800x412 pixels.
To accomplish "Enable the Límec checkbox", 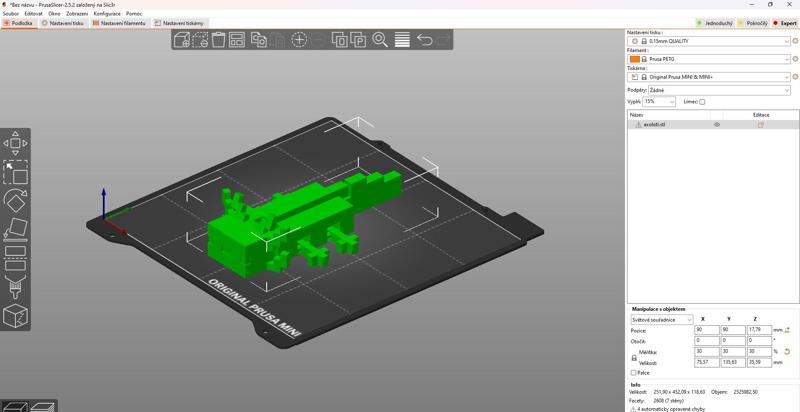I will (702, 102).
